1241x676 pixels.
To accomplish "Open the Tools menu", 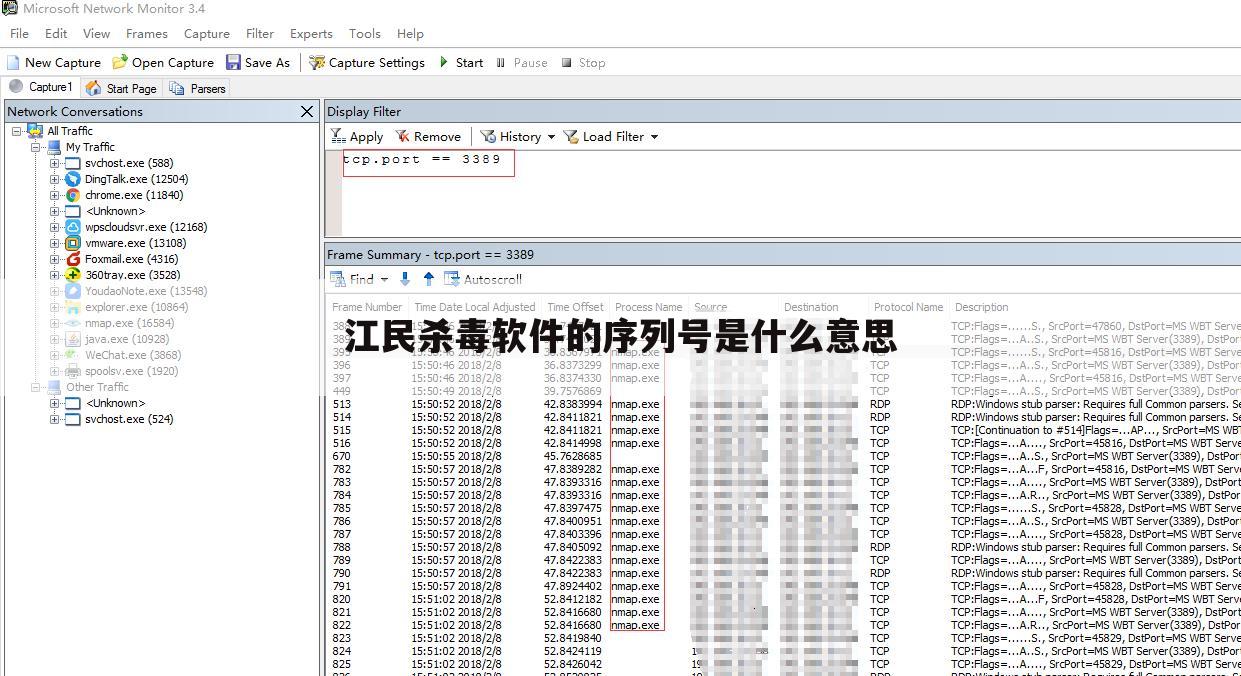I will tap(365, 33).
